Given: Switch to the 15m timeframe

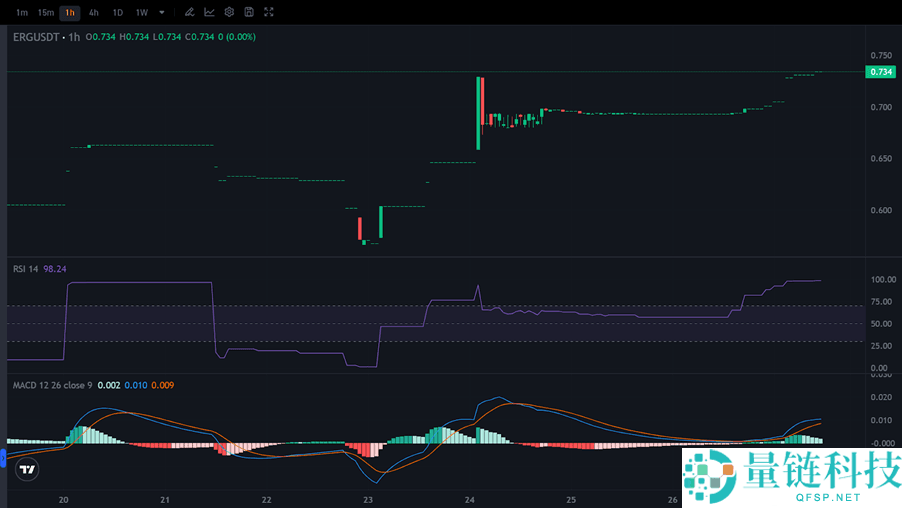Looking at the screenshot, I should click(45, 12).
